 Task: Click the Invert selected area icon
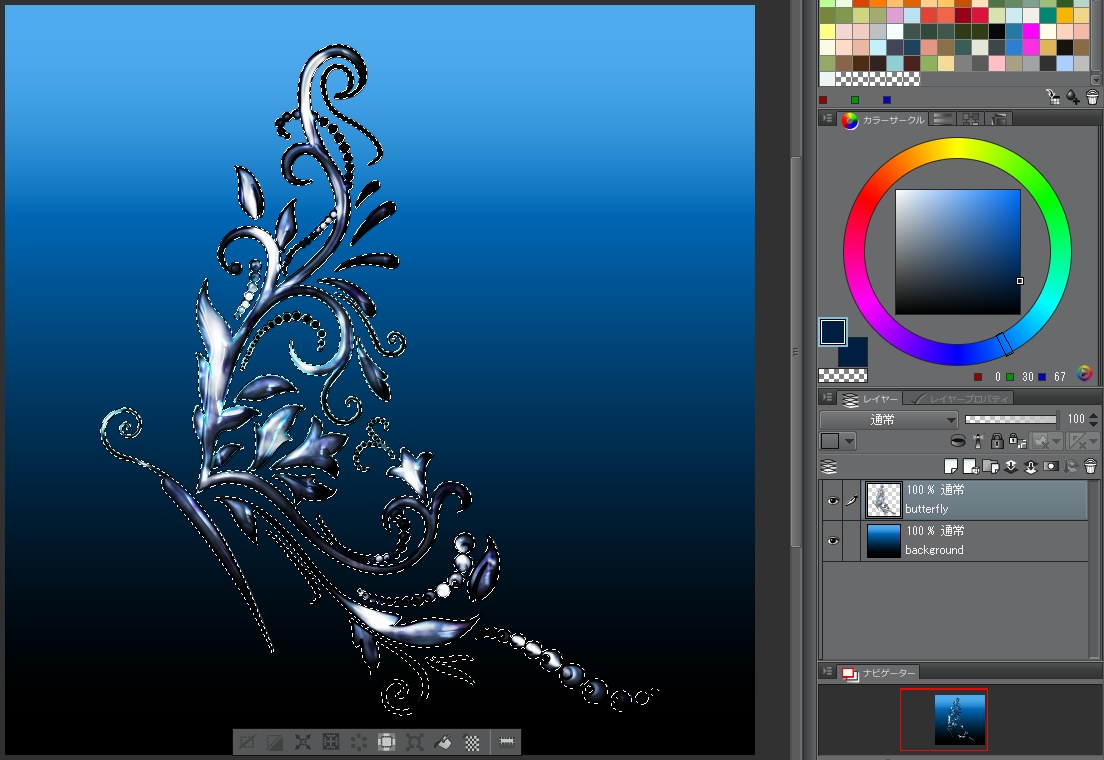(x=274, y=742)
